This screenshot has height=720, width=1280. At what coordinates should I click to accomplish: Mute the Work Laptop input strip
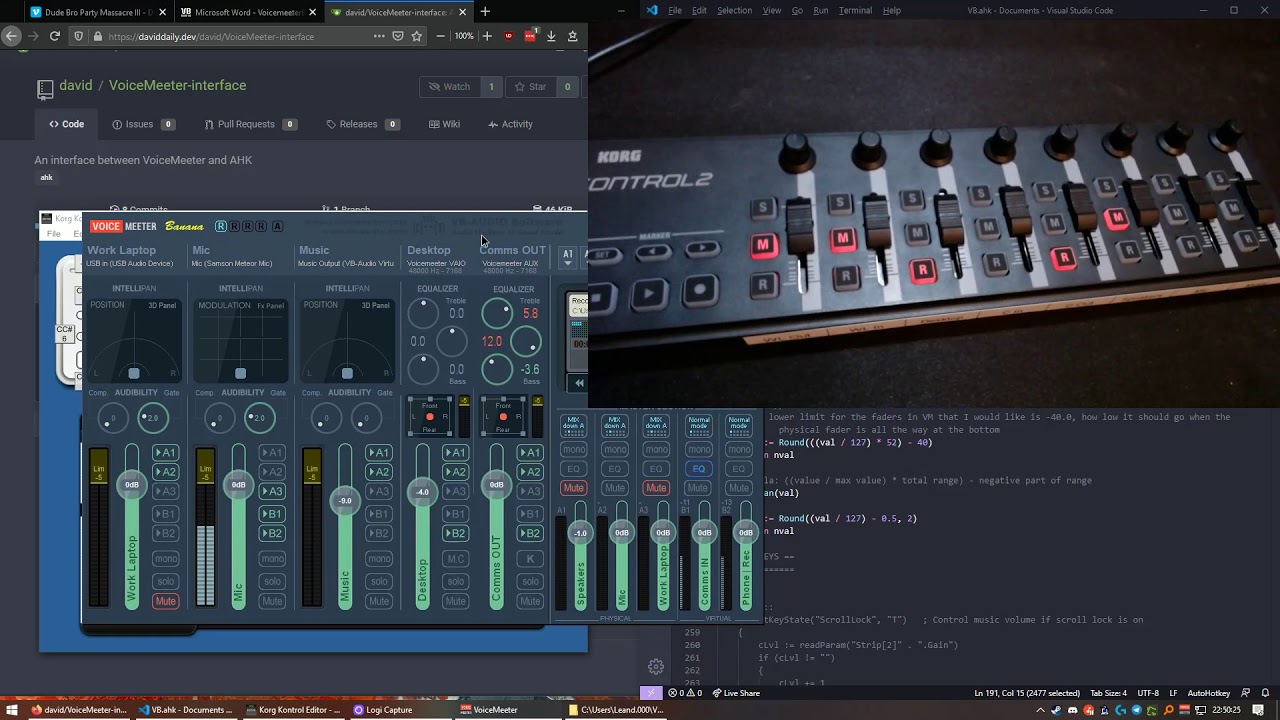click(166, 601)
